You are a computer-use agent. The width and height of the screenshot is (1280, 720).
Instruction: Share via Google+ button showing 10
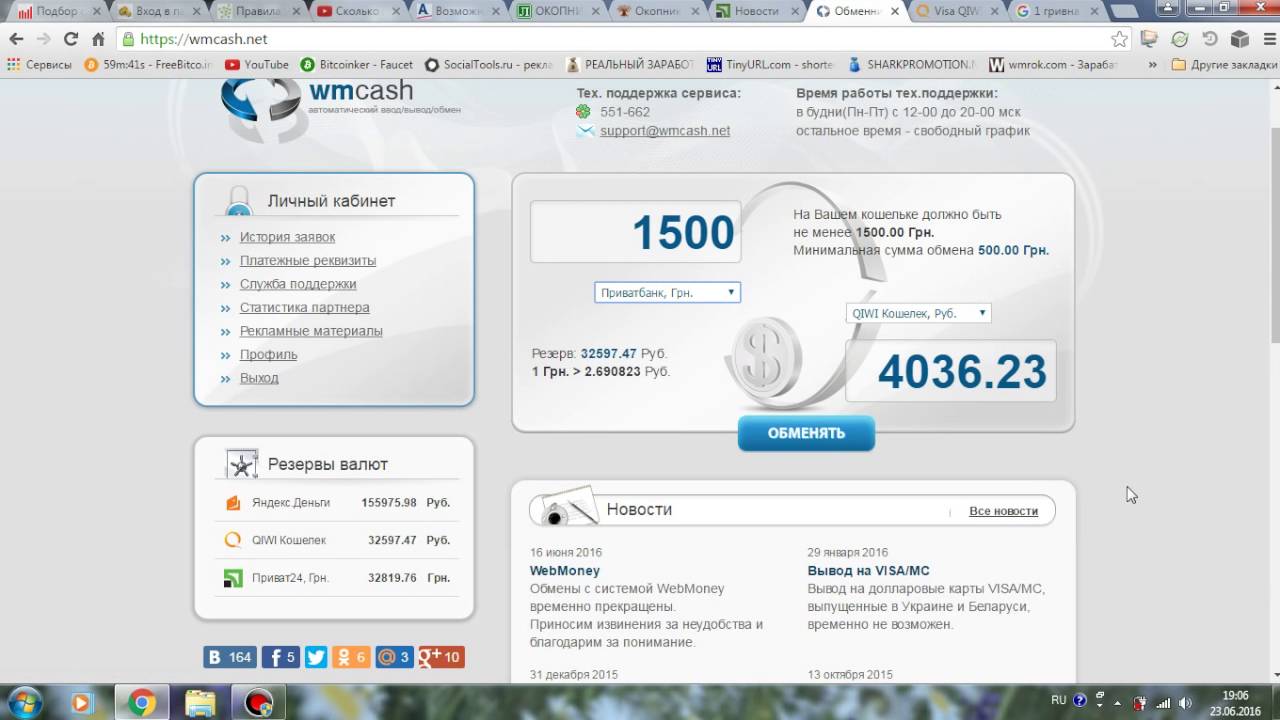(x=441, y=657)
